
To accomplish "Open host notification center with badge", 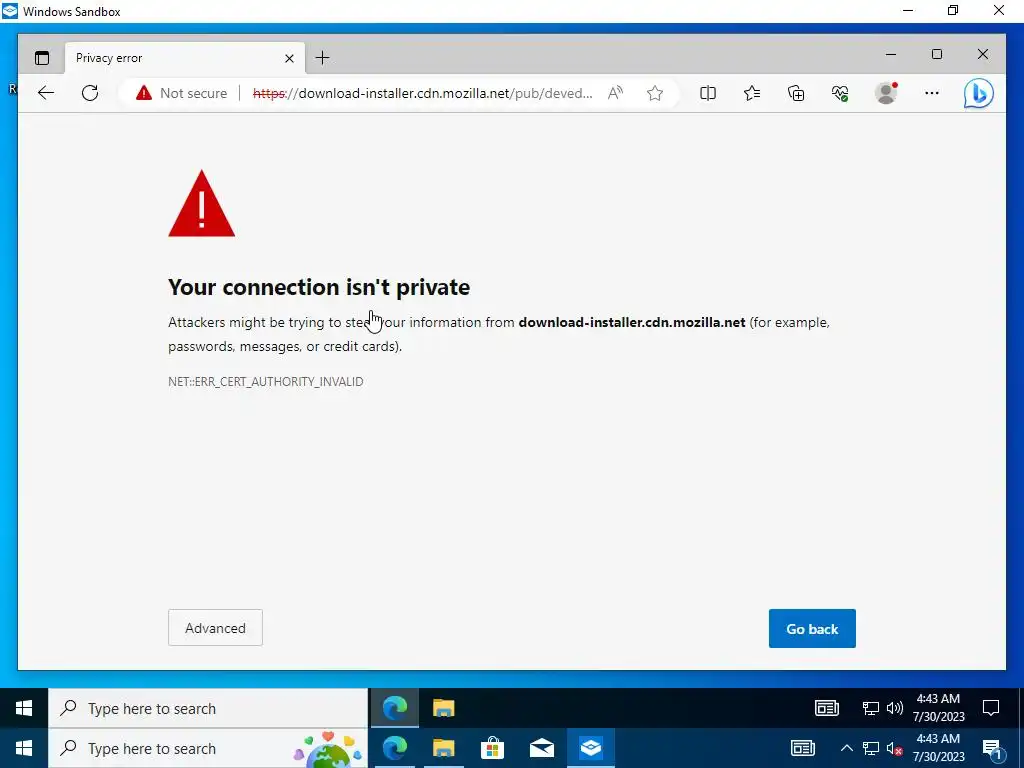I will click(993, 750).
